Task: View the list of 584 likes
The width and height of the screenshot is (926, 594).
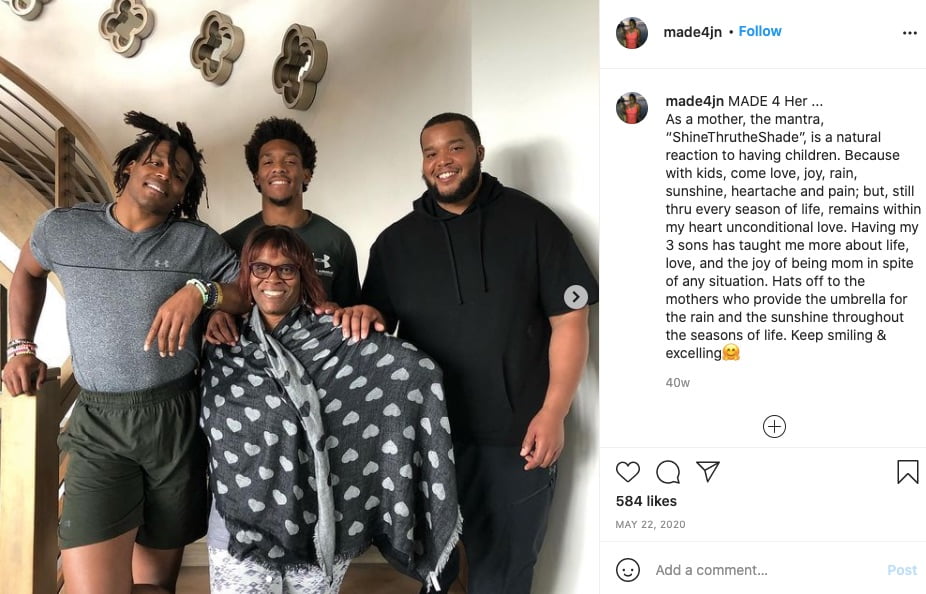Action: coord(646,501)
